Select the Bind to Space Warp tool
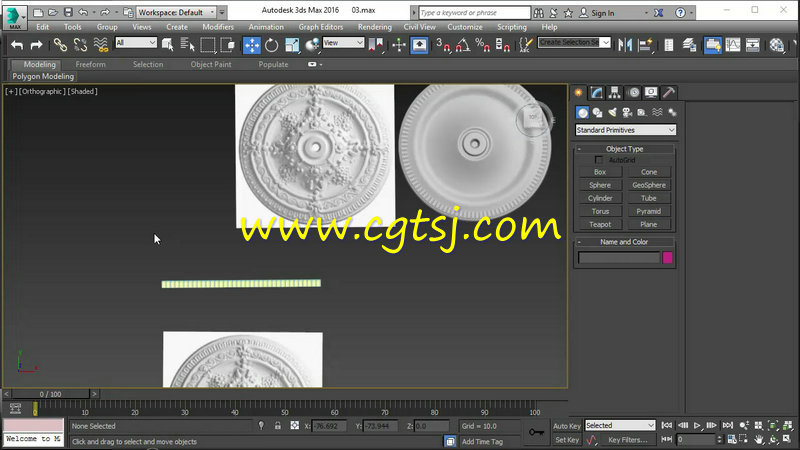 (x=101, y=45)
